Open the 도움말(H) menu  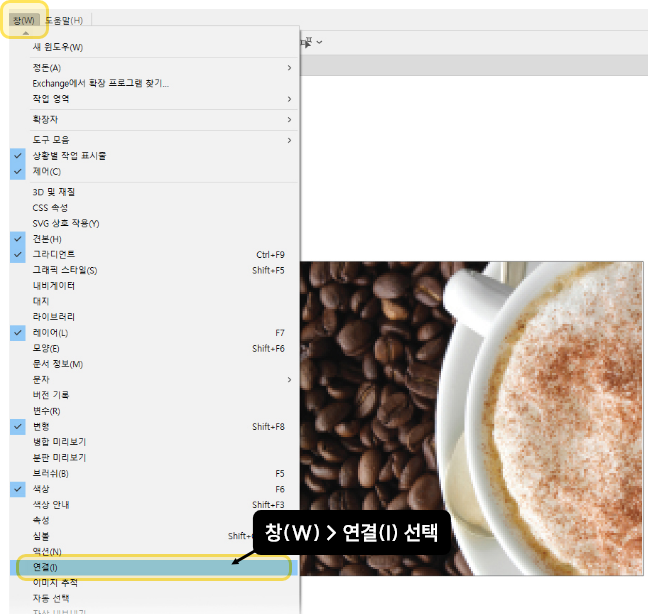64,20
